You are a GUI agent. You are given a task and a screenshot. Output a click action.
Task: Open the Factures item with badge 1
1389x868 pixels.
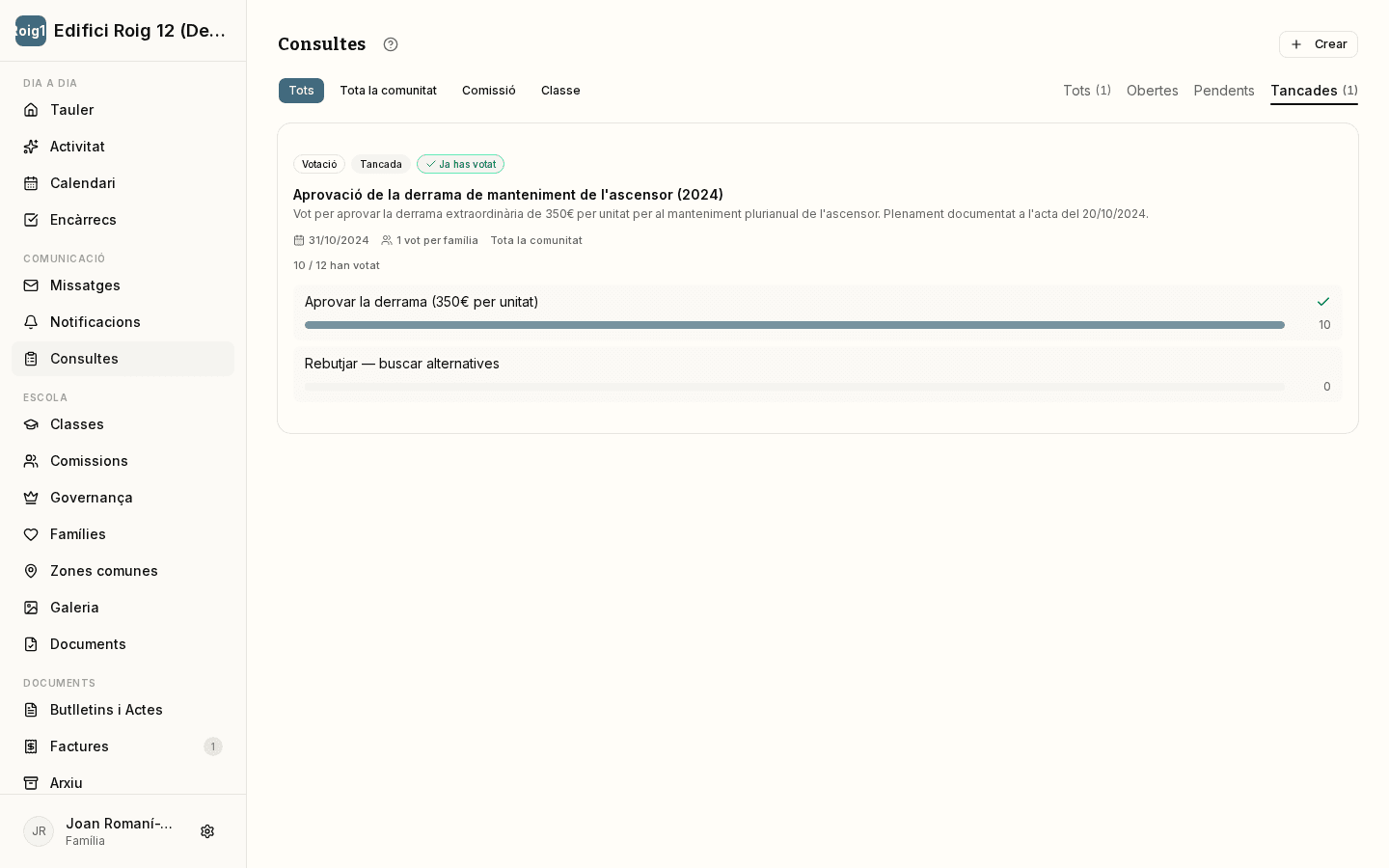point(123,746)
